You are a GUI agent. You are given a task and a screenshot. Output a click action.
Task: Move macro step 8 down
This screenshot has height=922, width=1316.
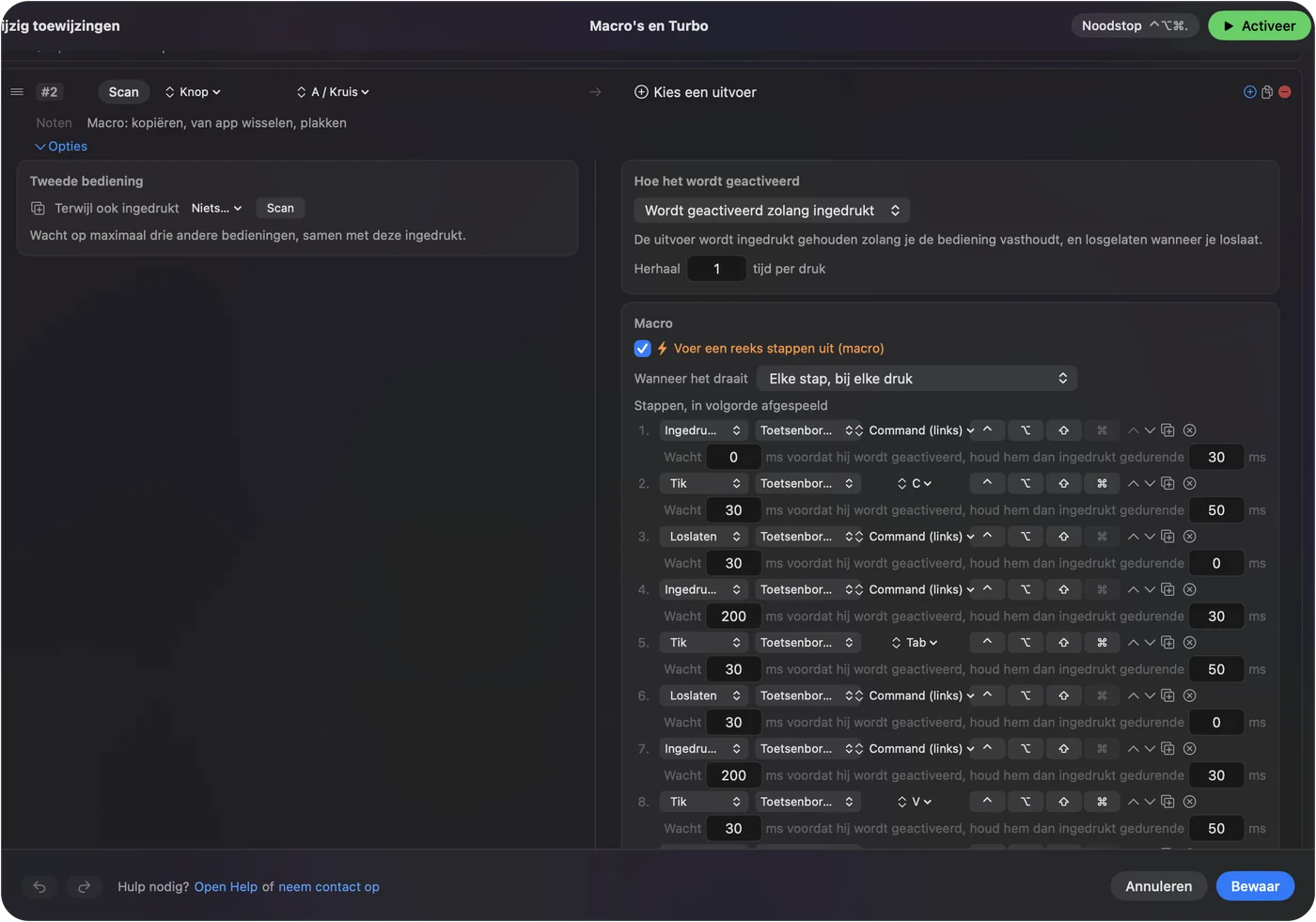pos(1150,802)
